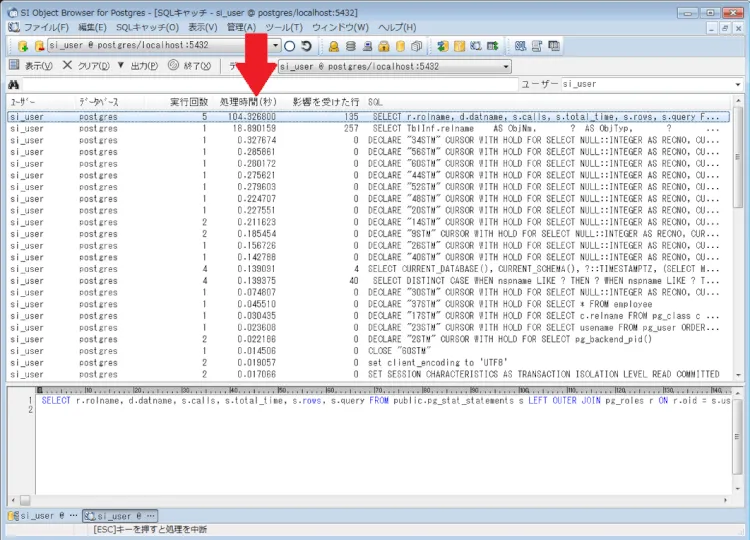The height and width of the screenshot is (540, 750).
Task: Open the 管理(A) menu
Action: (241, 27)
